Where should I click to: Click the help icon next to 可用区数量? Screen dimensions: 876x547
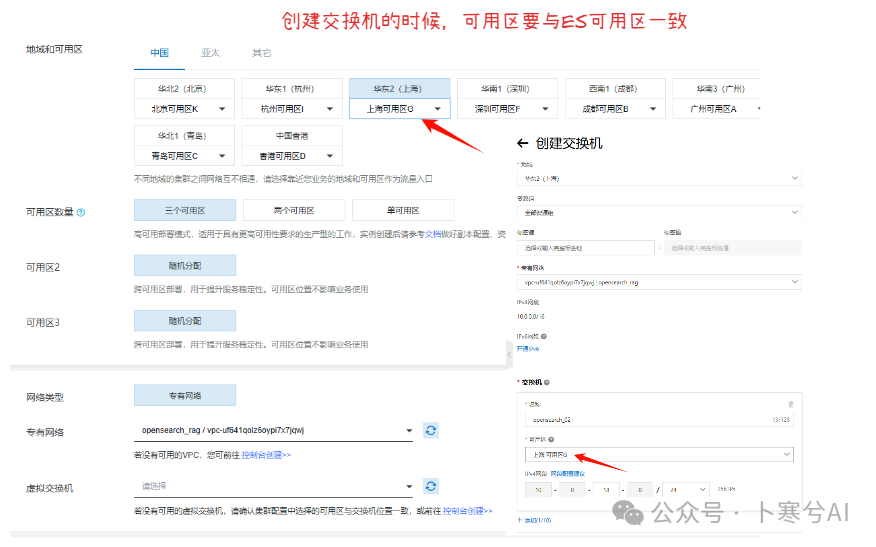coord(81,212)
